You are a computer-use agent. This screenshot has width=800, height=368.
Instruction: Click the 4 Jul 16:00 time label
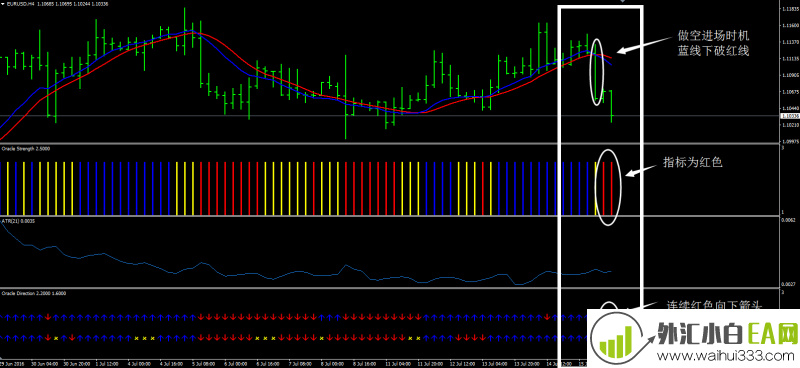click(172, 364)
